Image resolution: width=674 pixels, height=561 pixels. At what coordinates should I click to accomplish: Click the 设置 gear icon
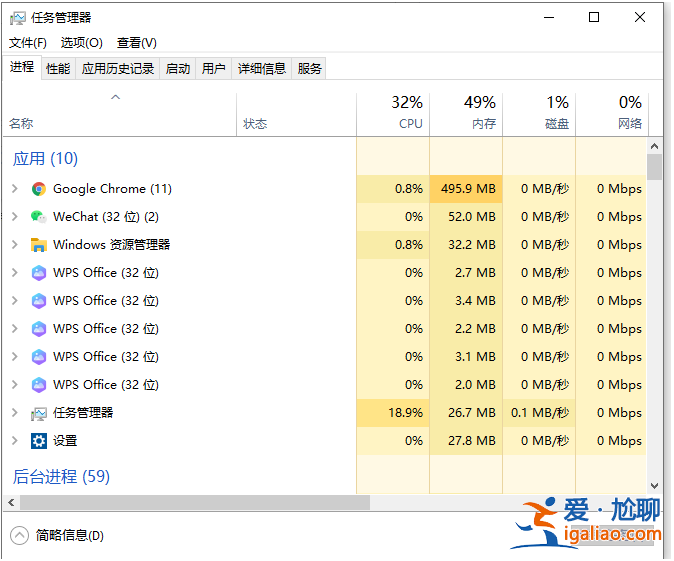click(39, 441)
